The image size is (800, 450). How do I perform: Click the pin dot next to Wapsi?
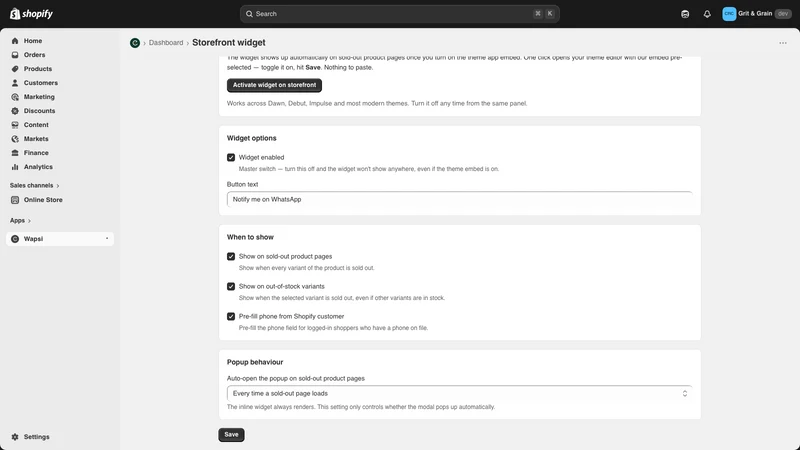click(x=107, y=238)
